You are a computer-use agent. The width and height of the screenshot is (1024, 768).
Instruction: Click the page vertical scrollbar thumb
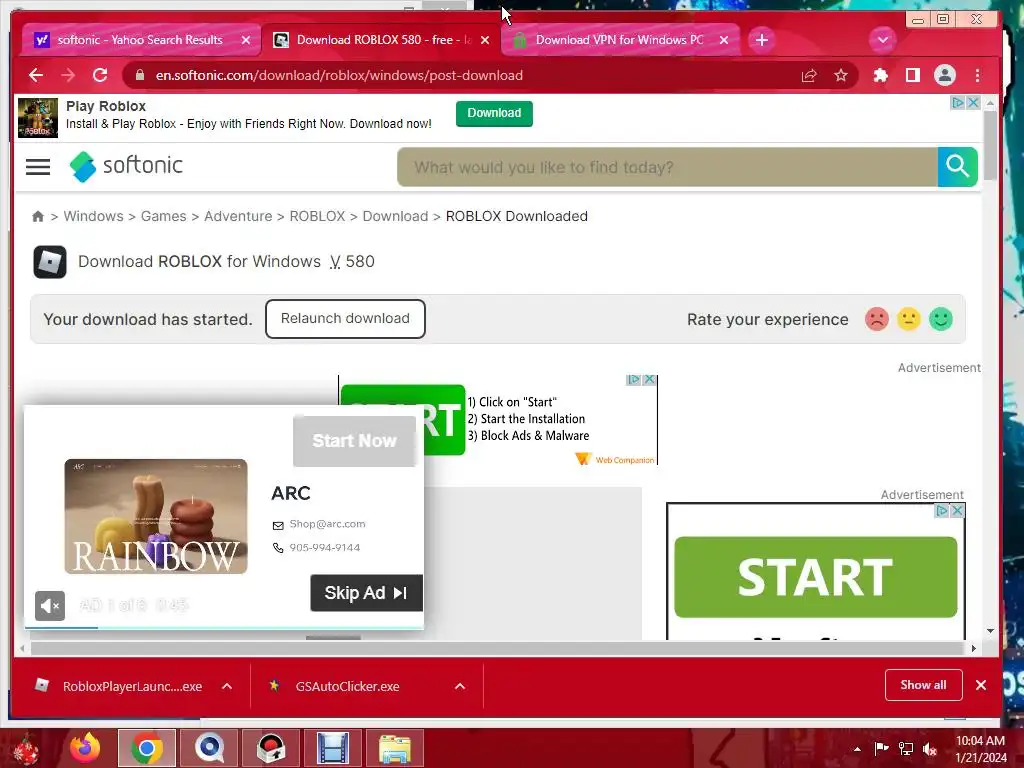(x=990, y=146)
